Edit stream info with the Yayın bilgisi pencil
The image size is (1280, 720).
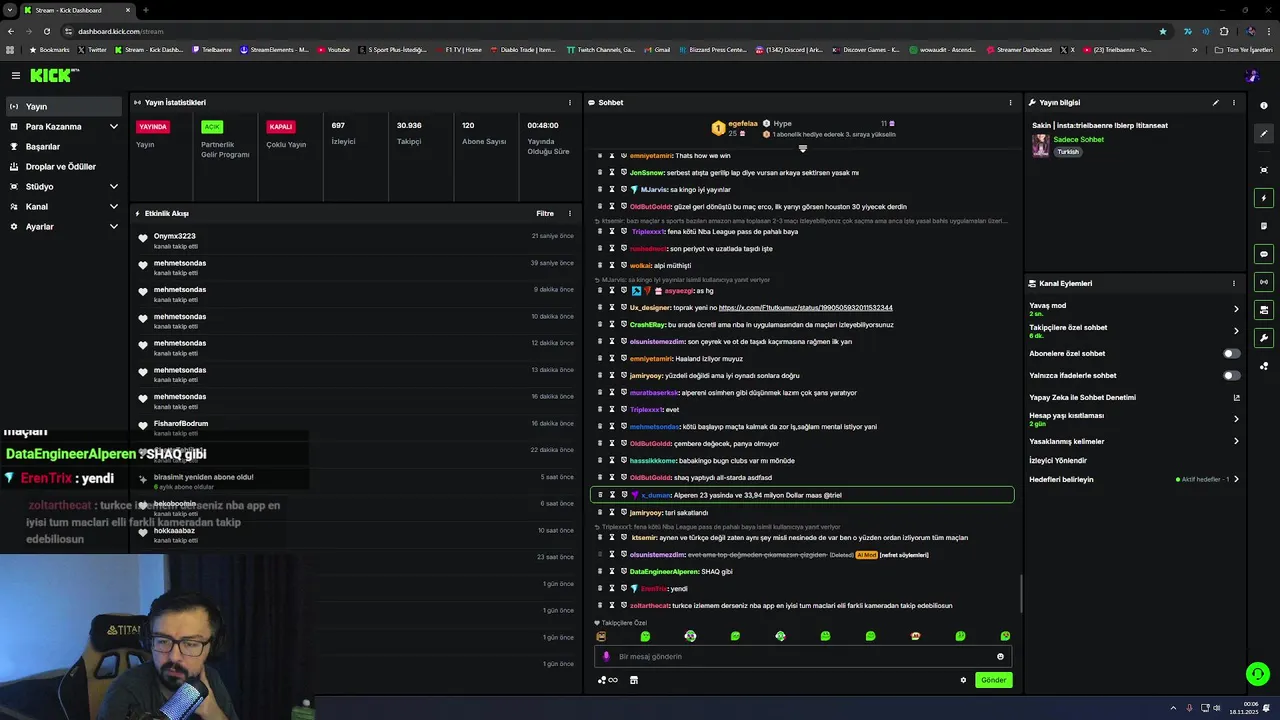click(1216, 102)
